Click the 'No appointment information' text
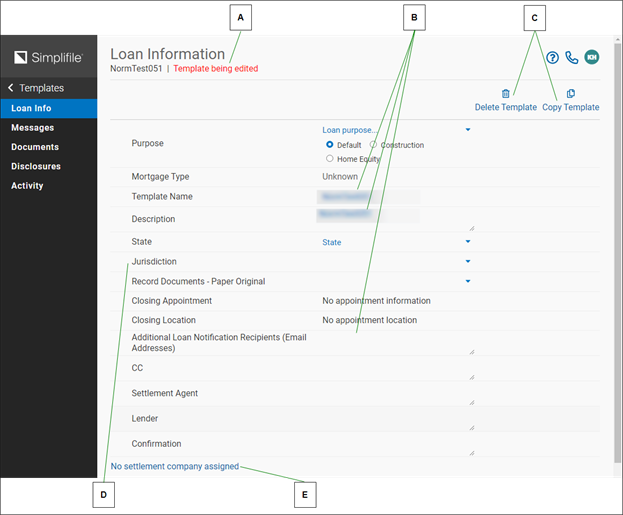 (376, 301)
